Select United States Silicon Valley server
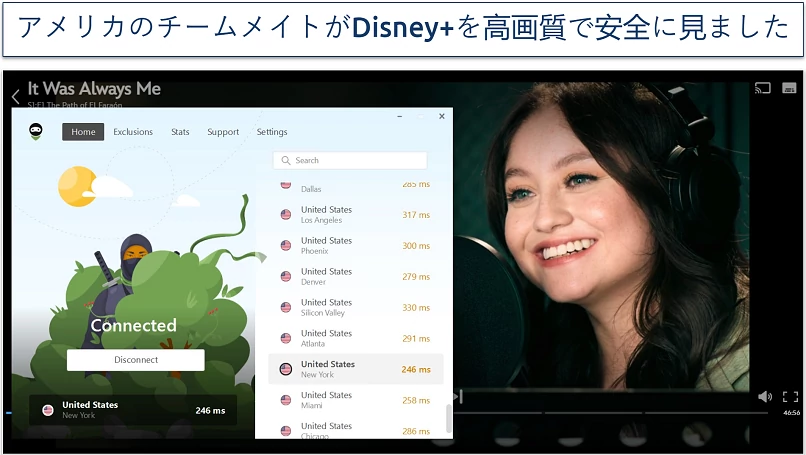This screenshot has width=806, height=455. (x=355, y=307)
